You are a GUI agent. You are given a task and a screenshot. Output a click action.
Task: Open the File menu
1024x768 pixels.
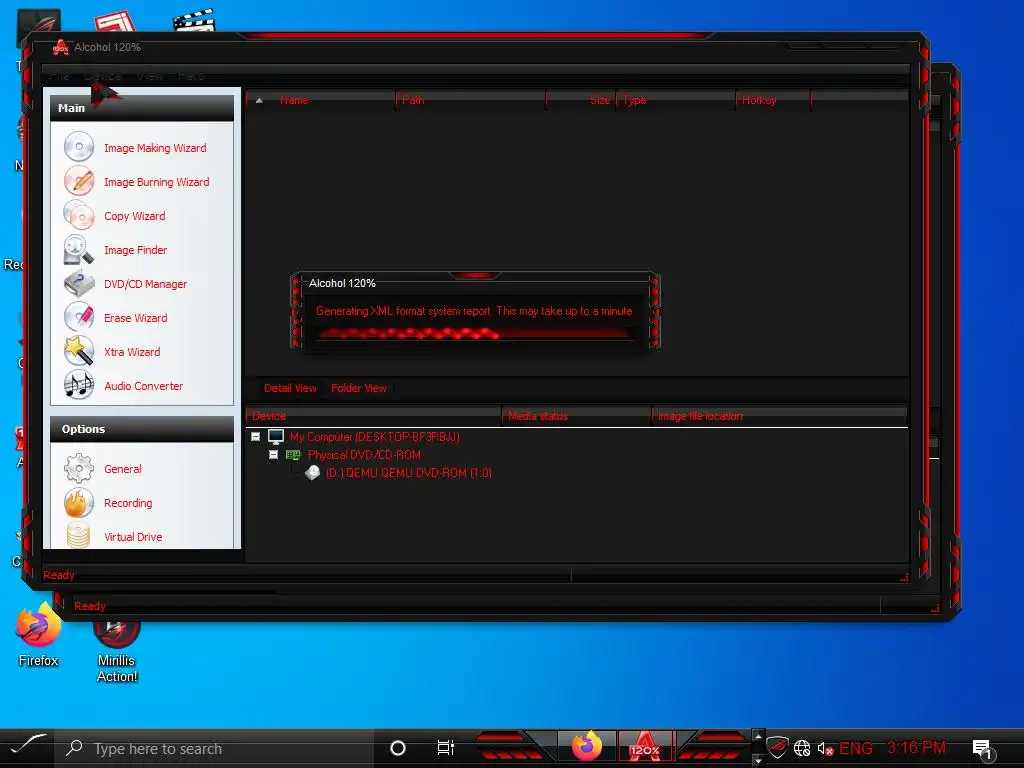59,76
